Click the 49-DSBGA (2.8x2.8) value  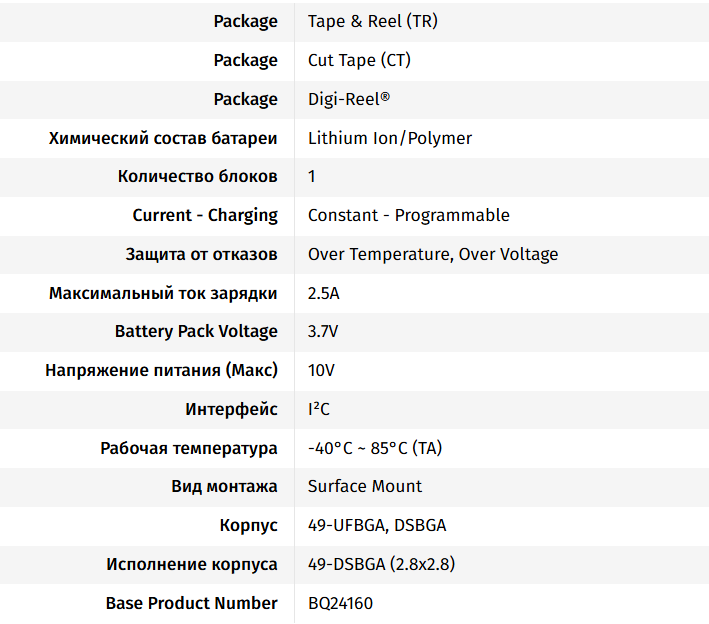point(381,564)
